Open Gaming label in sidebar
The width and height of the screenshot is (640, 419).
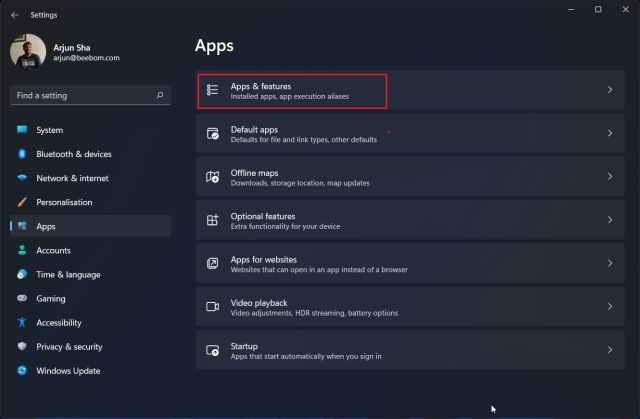click(x=51, y=299)
